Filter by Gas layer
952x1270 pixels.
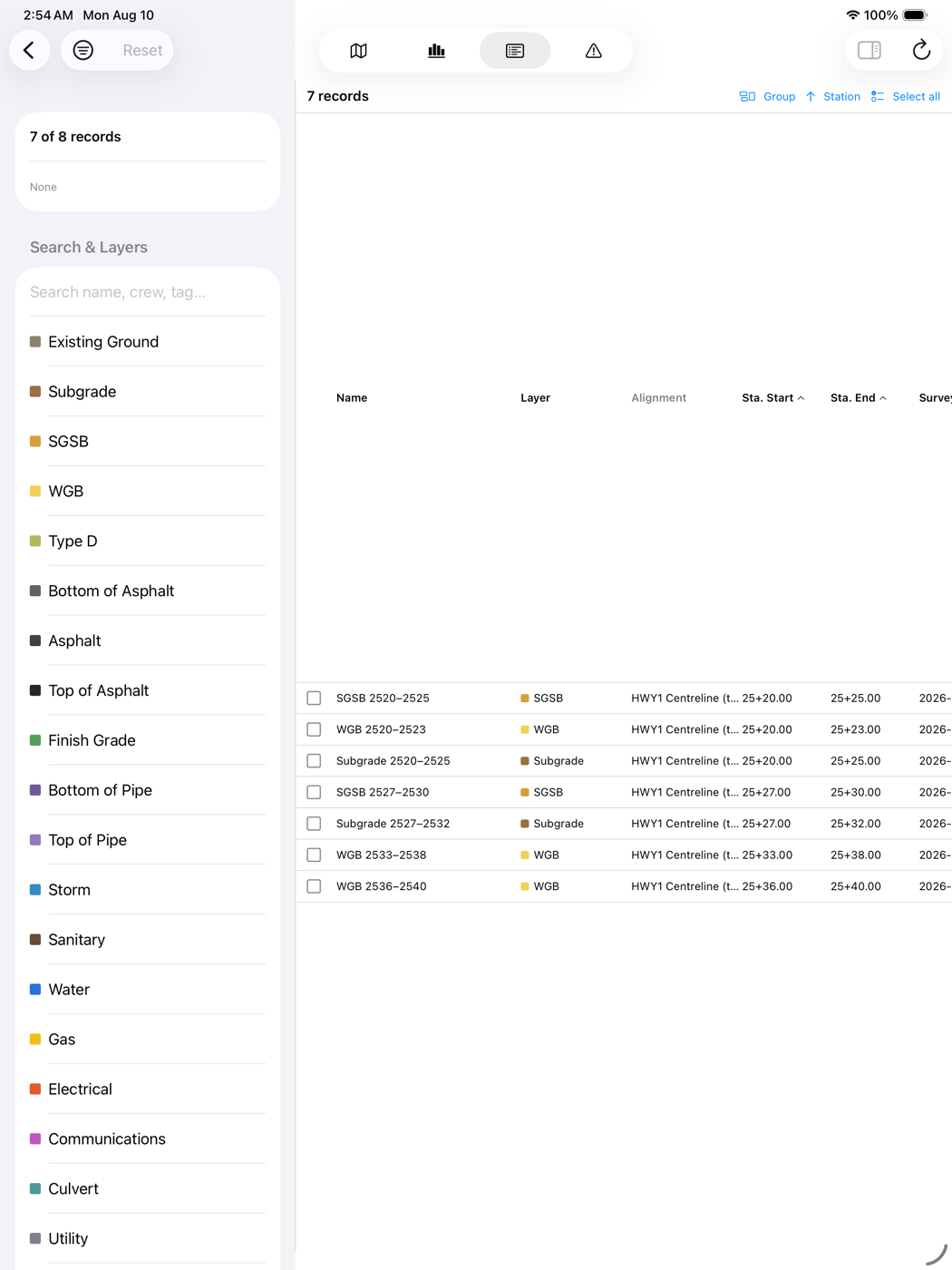148,1040
